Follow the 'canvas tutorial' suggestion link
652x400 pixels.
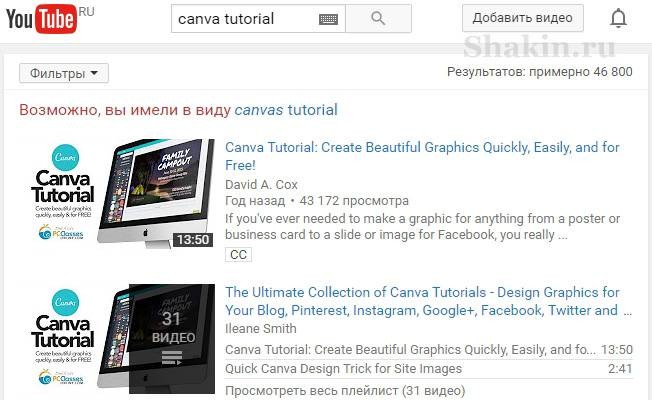(286, 110)
